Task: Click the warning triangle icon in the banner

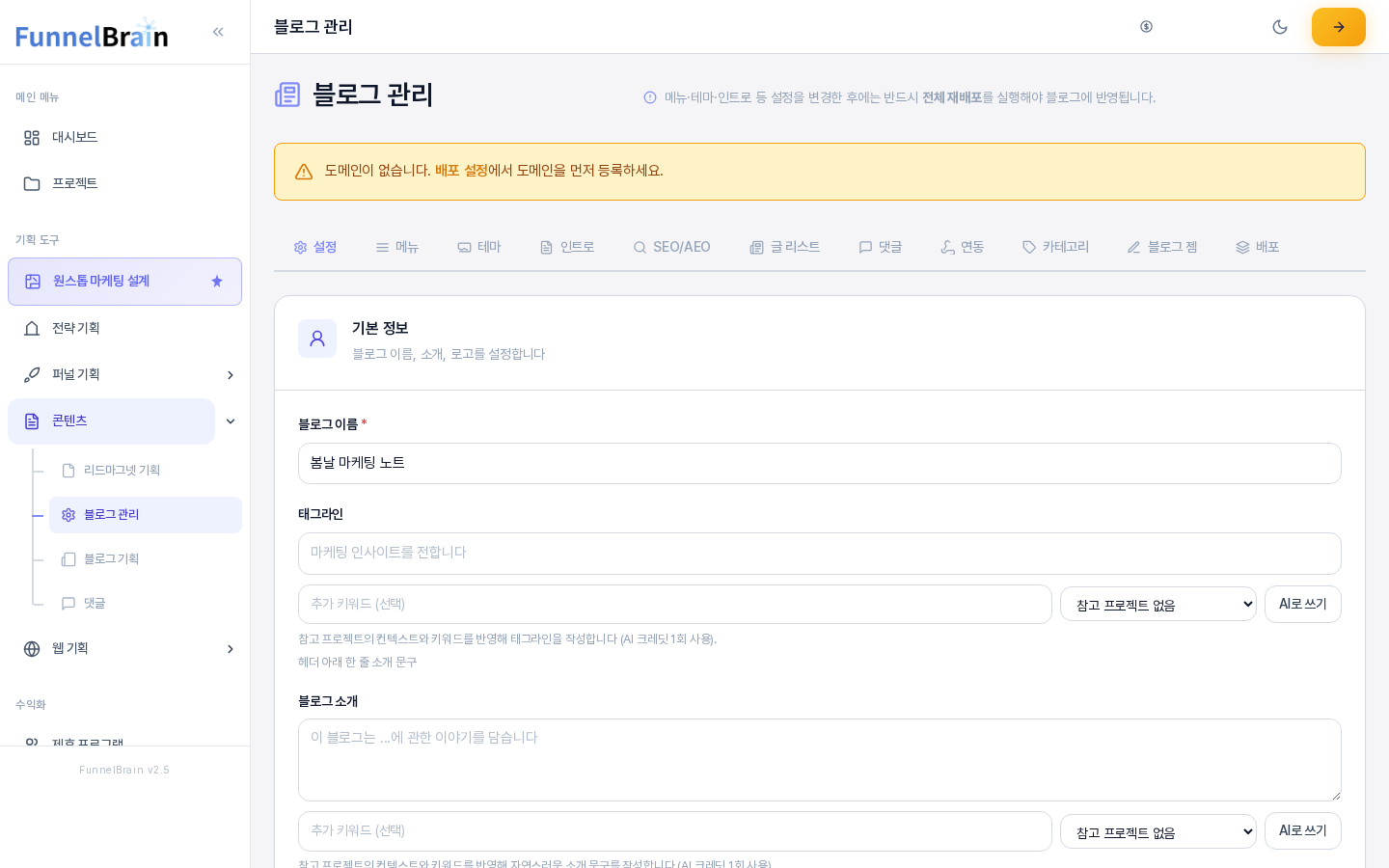Action: pyautogui.click(x=304, y=172)
